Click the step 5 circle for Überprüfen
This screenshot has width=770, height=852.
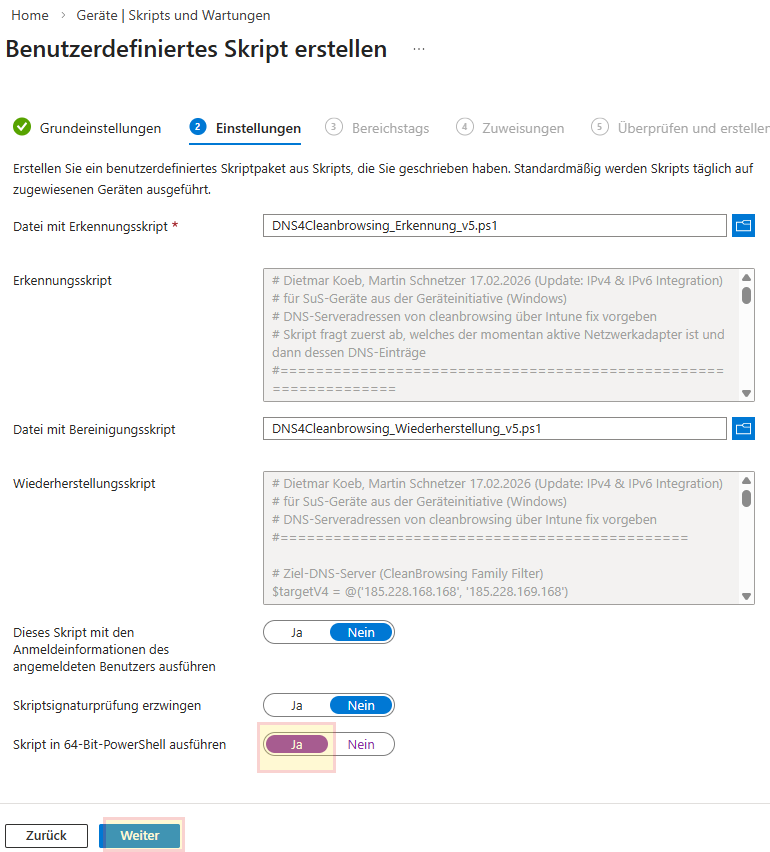600,127
